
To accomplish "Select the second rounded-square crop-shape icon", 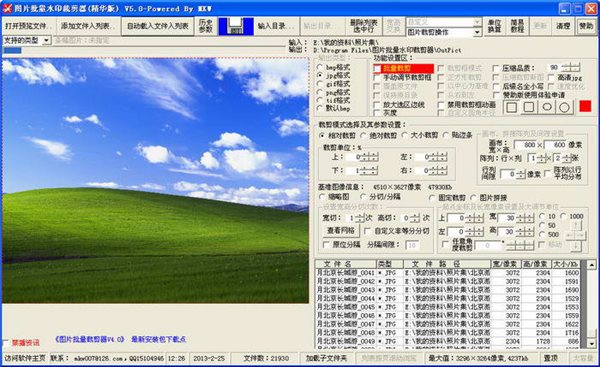I will click(529, 107).
